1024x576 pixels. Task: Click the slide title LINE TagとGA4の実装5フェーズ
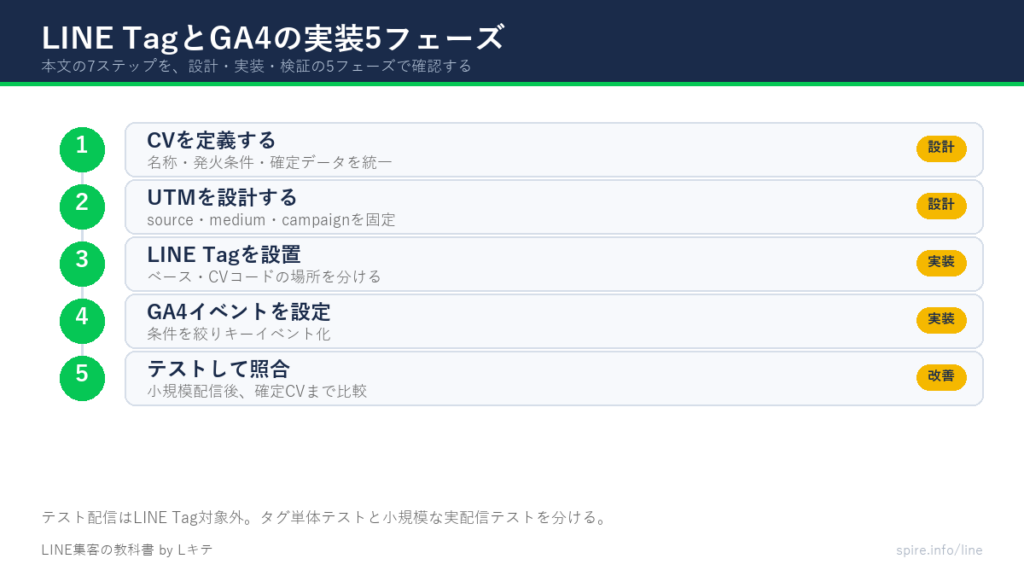pos(273,38)
